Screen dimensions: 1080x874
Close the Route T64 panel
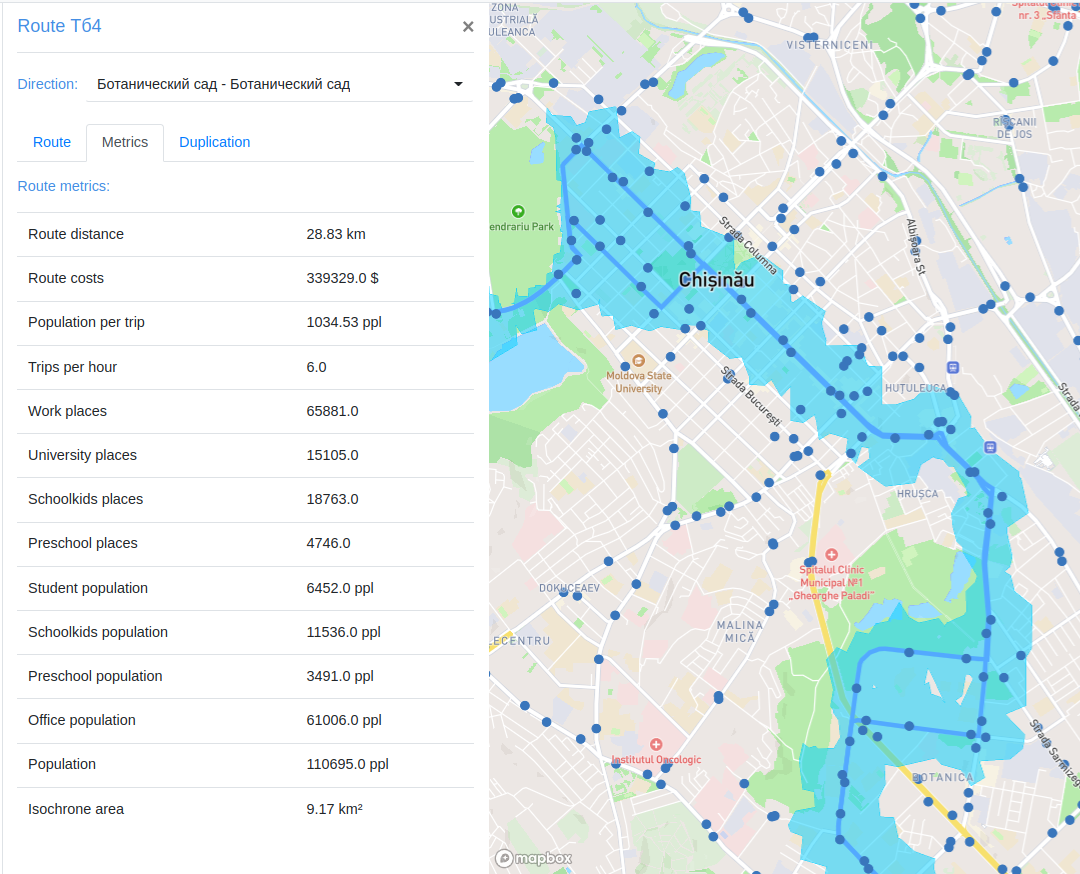point(468,27)
